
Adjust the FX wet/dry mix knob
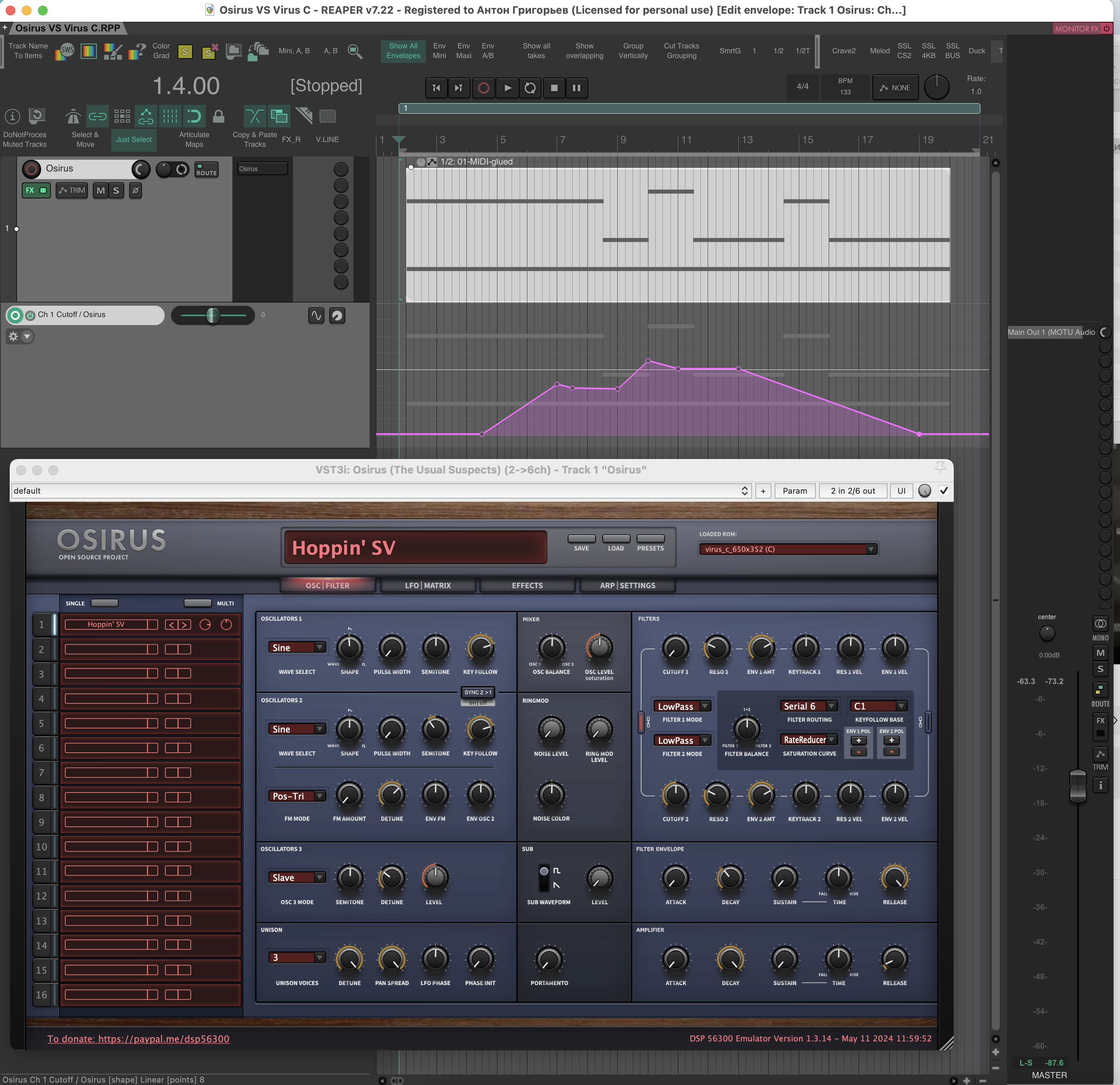click(925, 491)
